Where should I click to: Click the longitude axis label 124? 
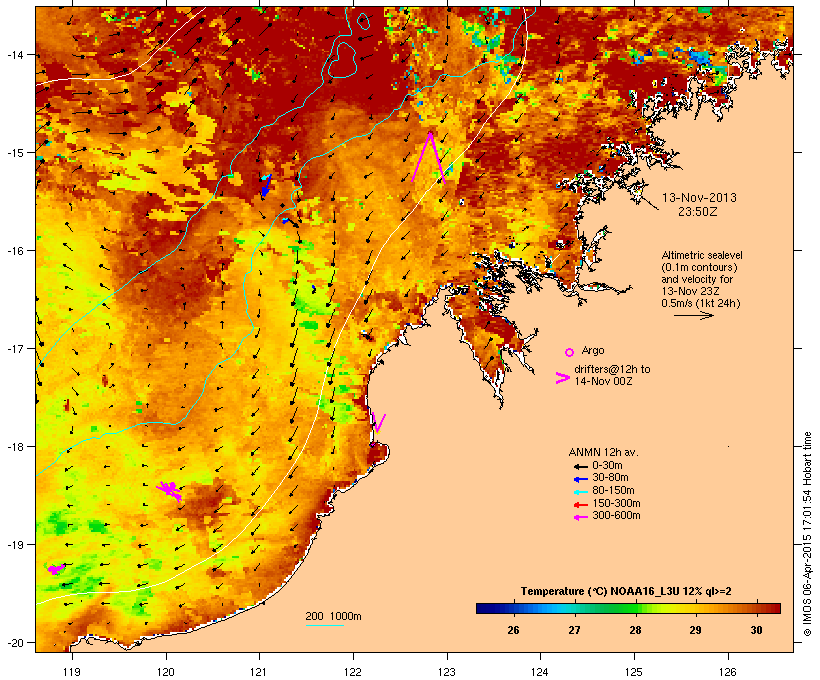540,672
